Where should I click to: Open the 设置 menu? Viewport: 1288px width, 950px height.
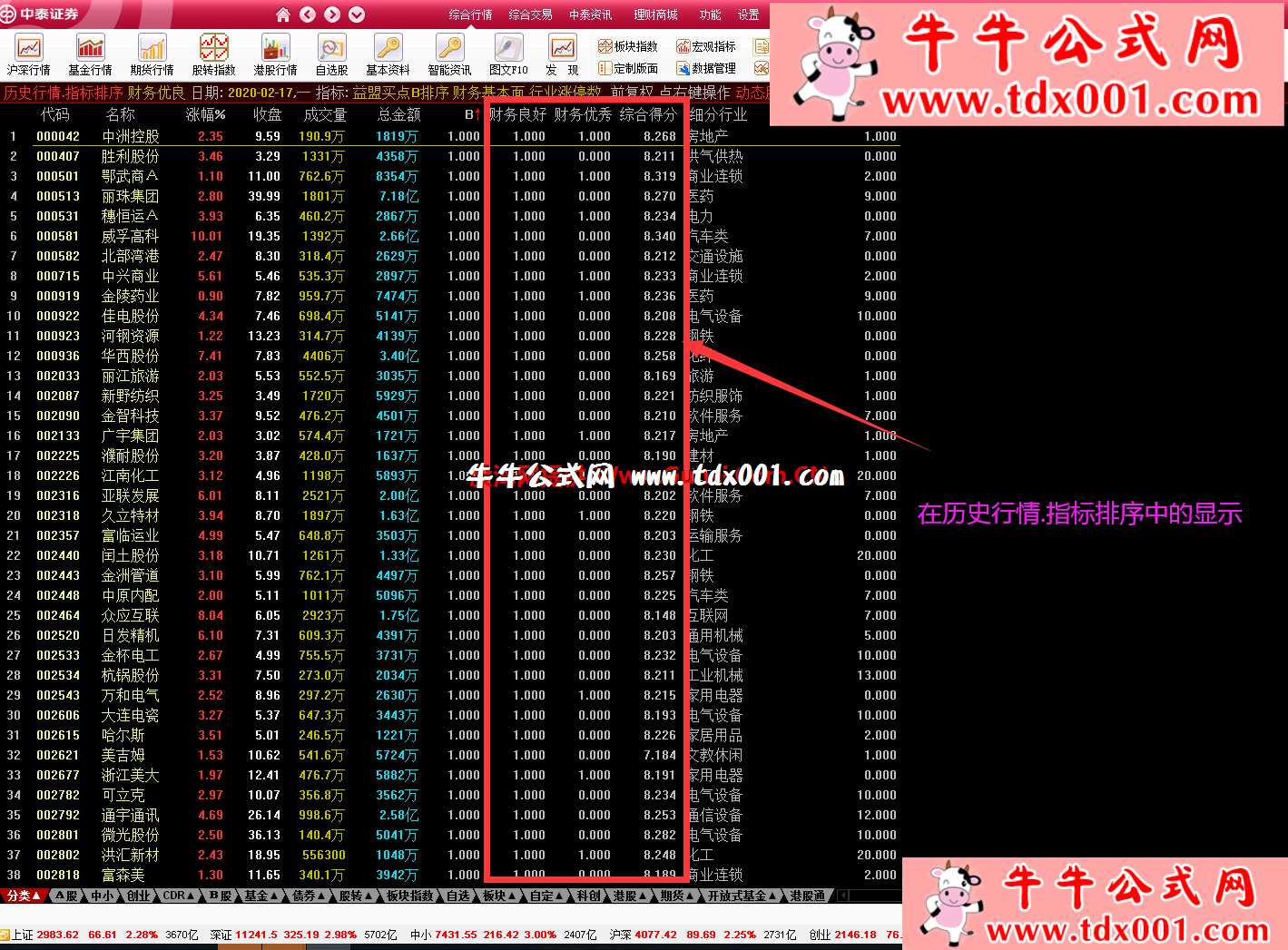[748, 15]
